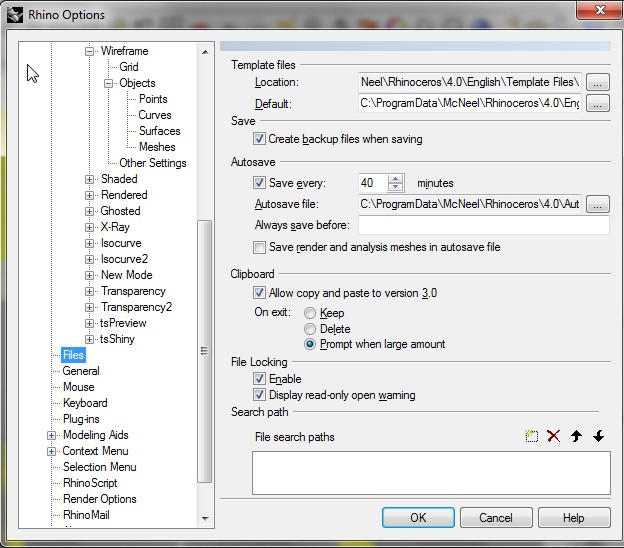Viewport: 624px width, 548px height.
Task: Expand the tsPreview node
Action: (90, 323)
